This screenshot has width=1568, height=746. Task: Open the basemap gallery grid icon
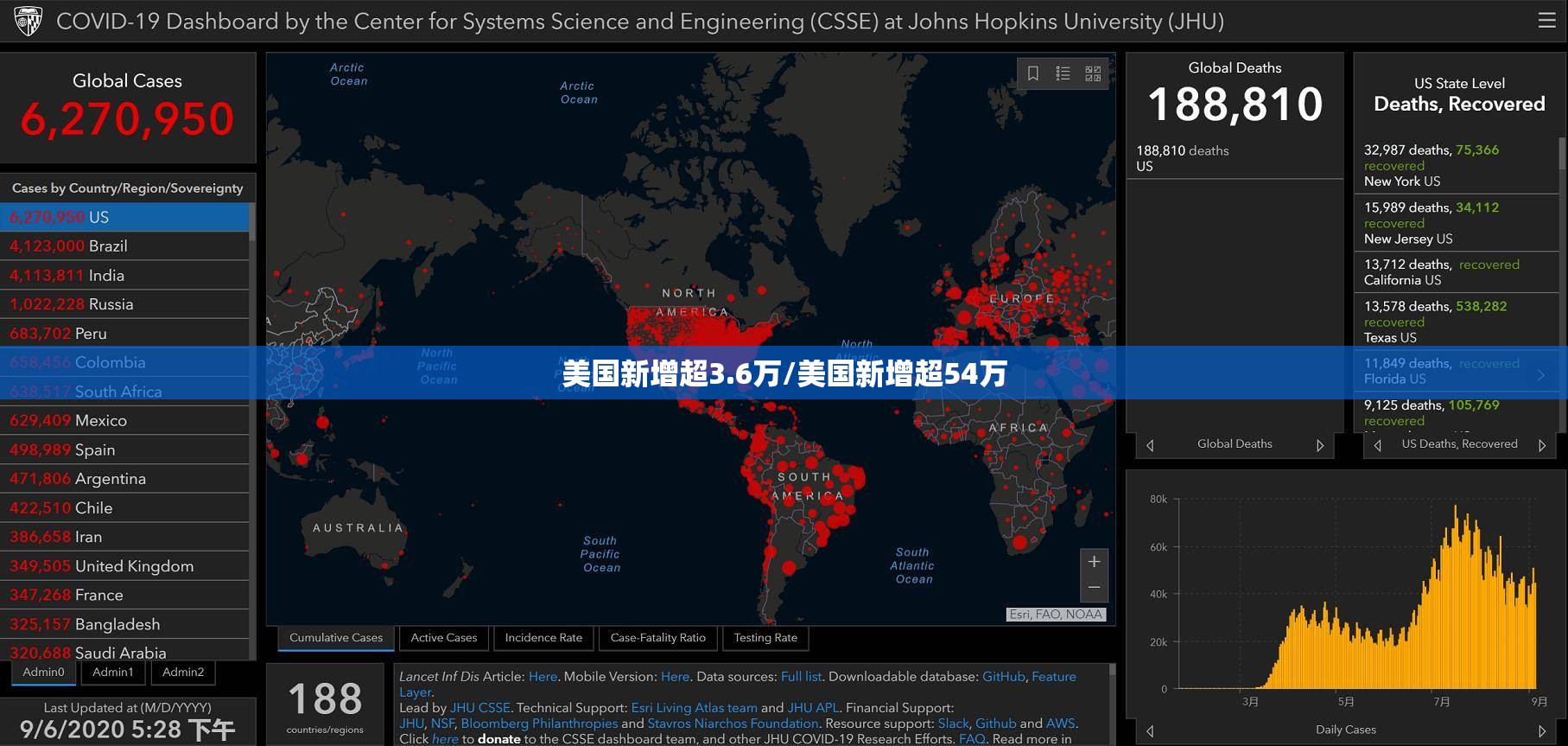tap(1093, 73)
